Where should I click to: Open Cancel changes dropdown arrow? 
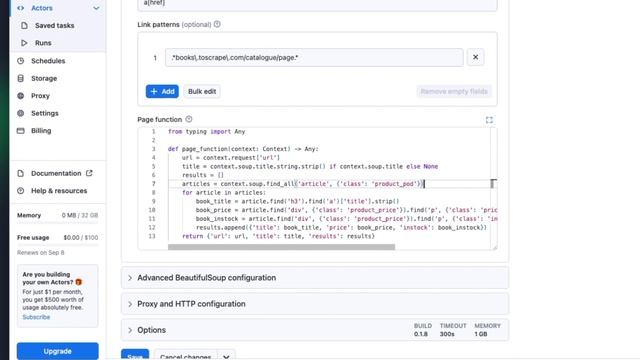pos(226,356)
